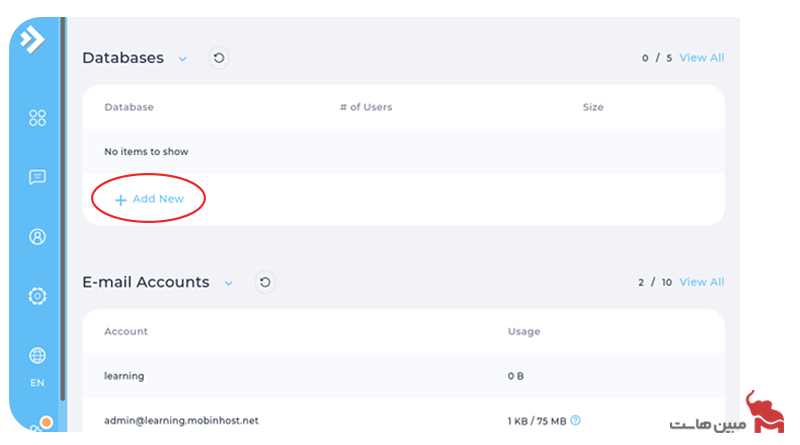Image resolution: width=800 pixels, height=445 pixels.
Task: Expand the Databases dropdown chevron
Action: pos(182,59)
